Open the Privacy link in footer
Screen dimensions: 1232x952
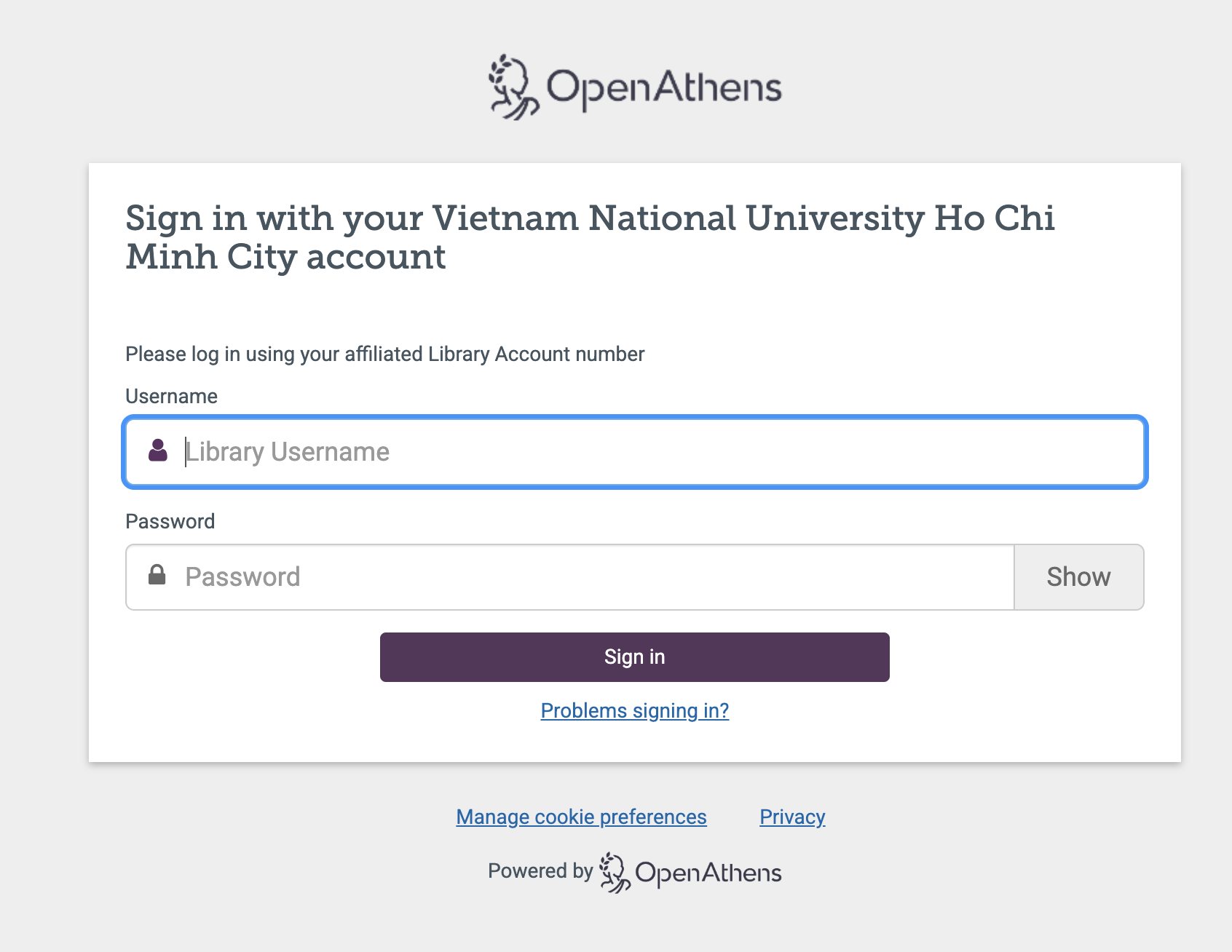[792, 817]
